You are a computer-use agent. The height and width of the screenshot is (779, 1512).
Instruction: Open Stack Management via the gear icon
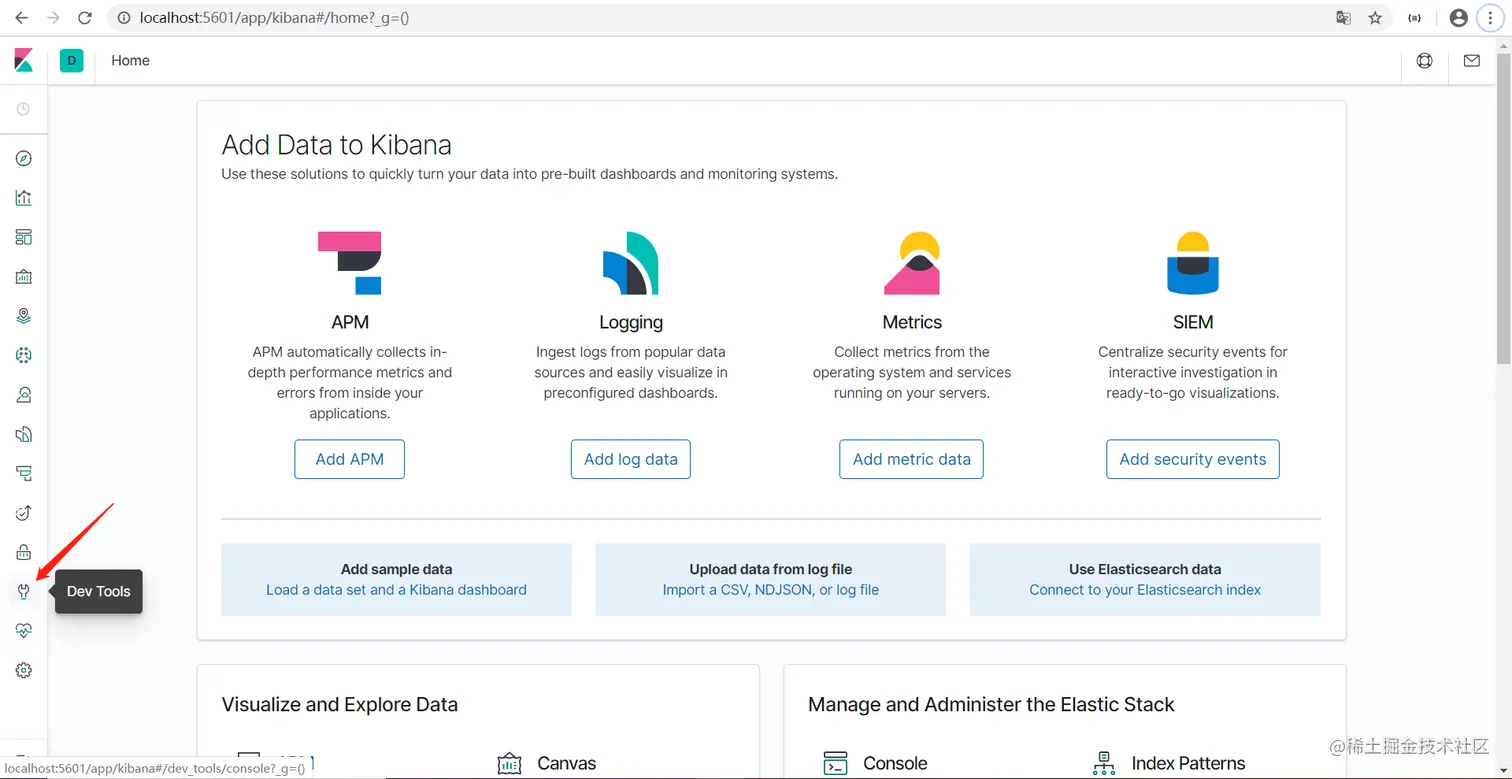[24, 670]
